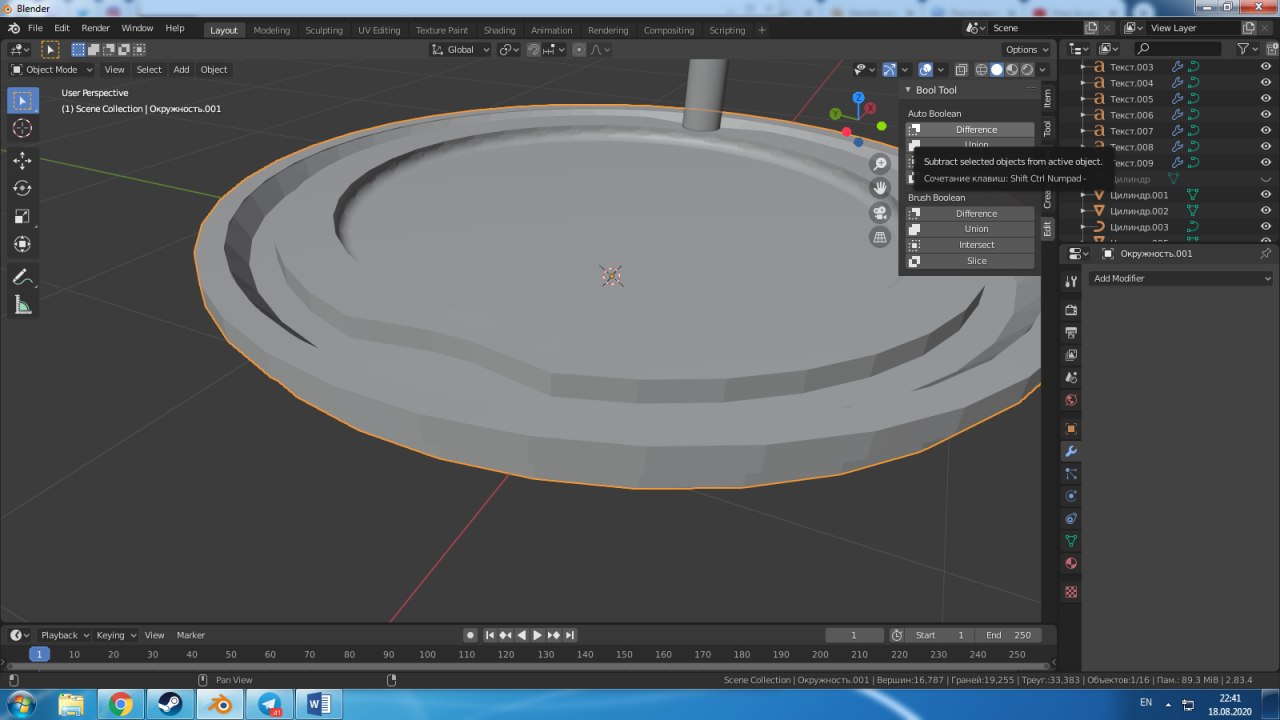Hide Текст.003 with its eye icon
The image size is (1280, 720).
pyautogui.click(x=1266, y=67)
